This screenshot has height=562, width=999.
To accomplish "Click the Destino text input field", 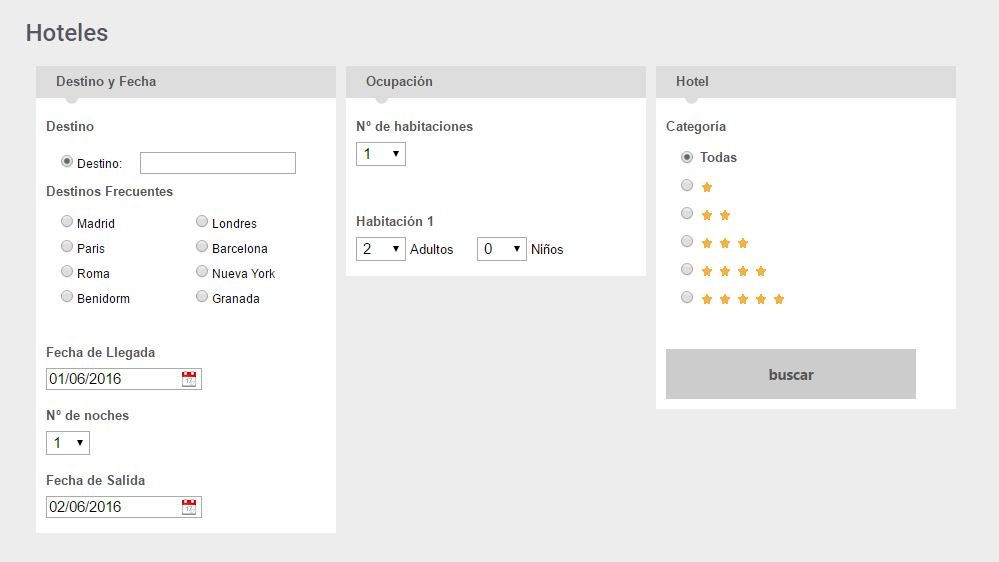I will [x=218, y=163].
